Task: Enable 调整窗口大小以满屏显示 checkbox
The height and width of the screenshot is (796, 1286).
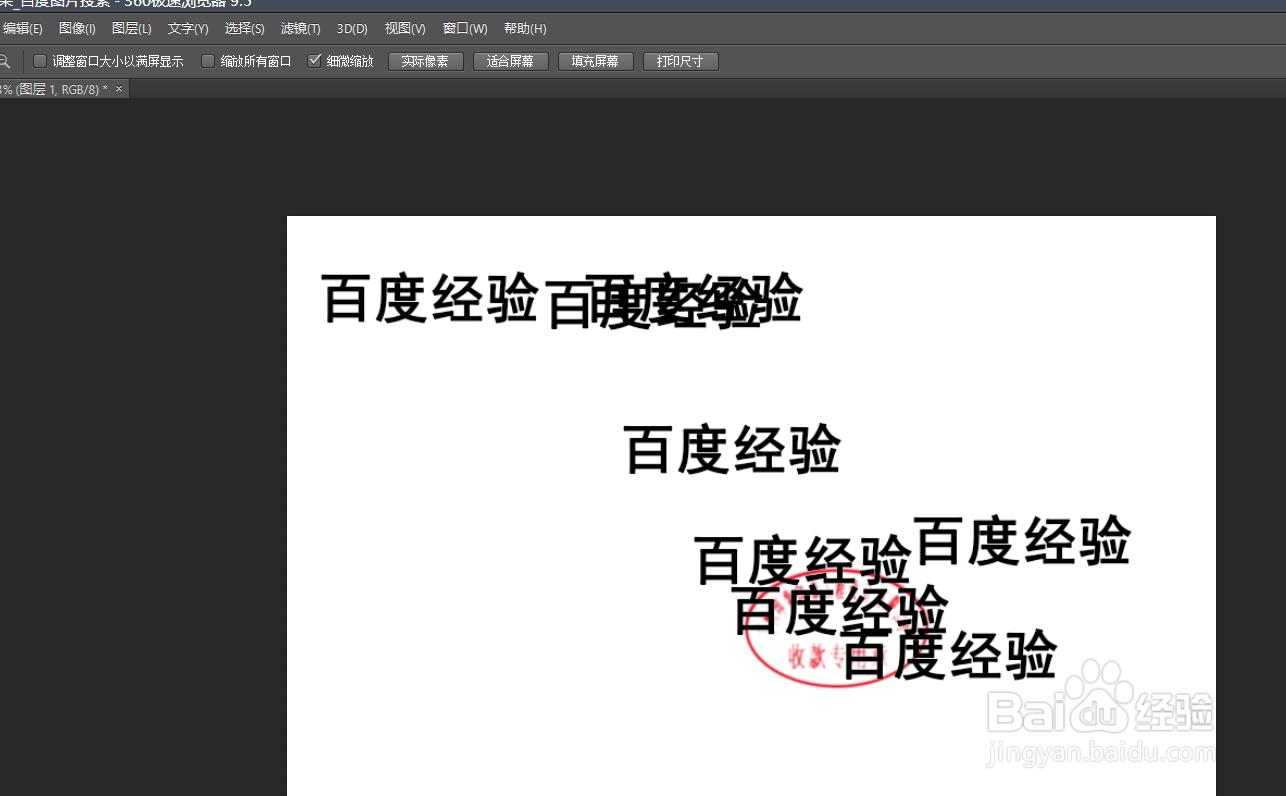Action: (x=40, y=61)
